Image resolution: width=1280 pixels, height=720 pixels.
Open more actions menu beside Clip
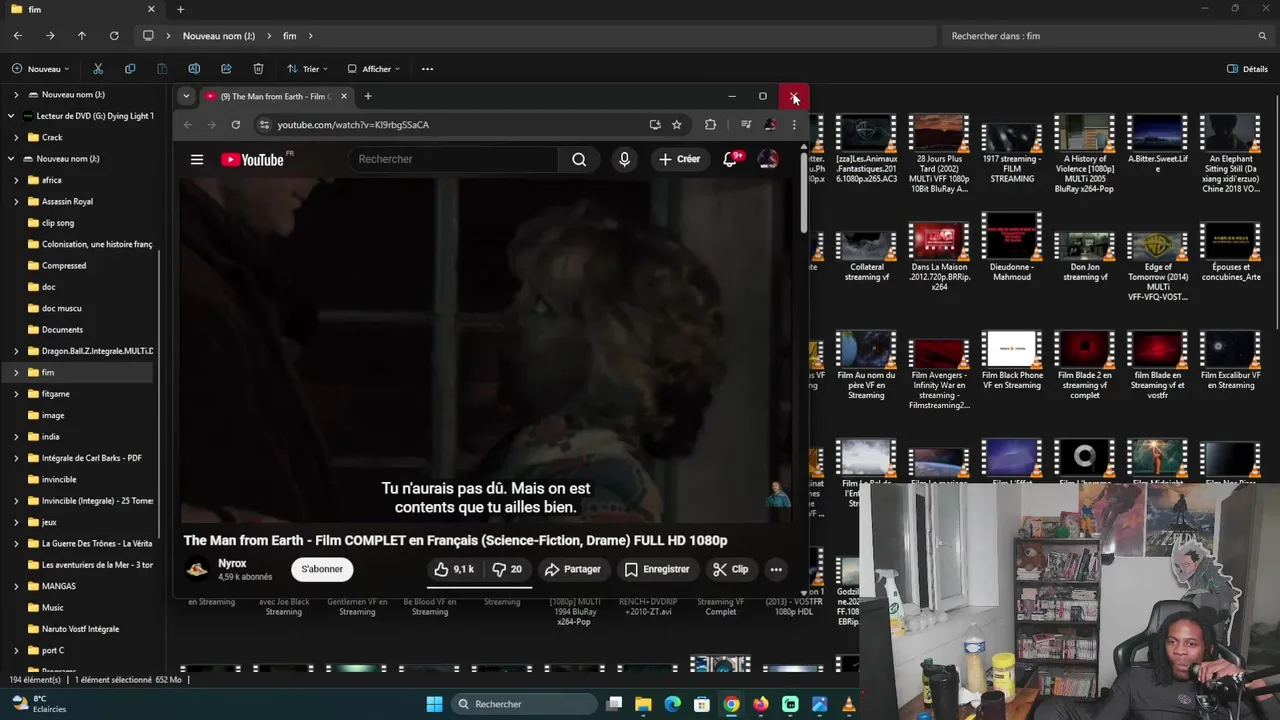[776, 569]
